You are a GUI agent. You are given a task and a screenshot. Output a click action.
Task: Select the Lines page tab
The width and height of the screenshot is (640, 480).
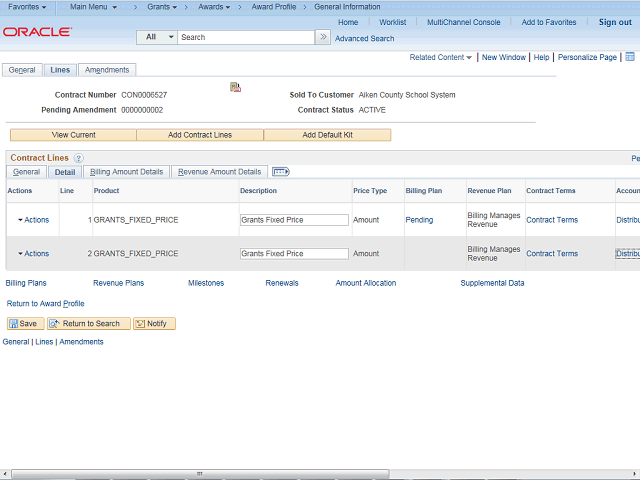click(60, 70)
